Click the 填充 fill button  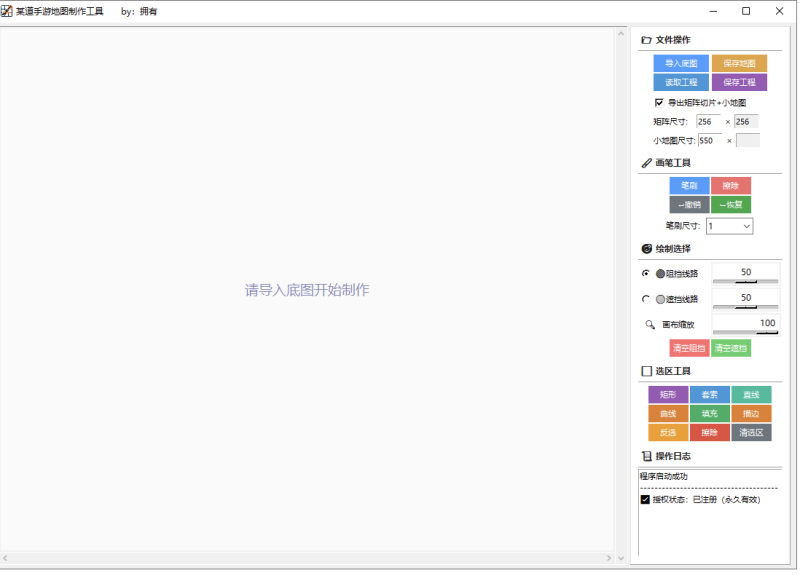710,414
